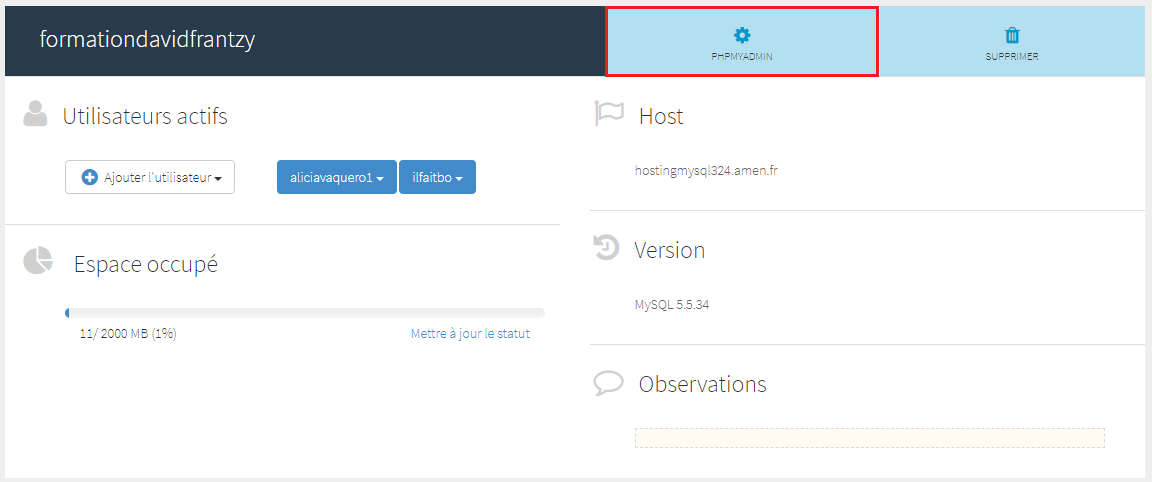Click the phpMyAdmin gear icon

[x=742, y=34]
